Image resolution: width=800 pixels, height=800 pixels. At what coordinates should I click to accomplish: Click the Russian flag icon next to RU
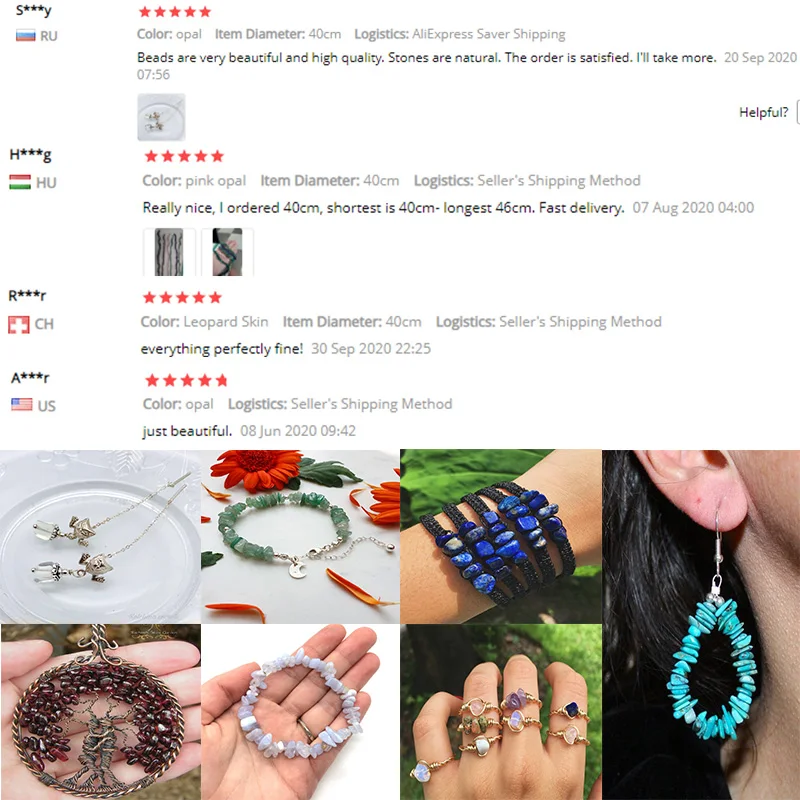(x=26, y=36)
